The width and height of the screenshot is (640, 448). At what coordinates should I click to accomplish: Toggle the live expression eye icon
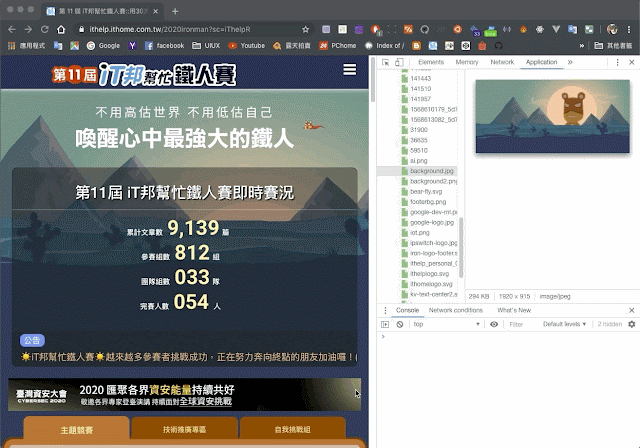click(x=493, y=324)
